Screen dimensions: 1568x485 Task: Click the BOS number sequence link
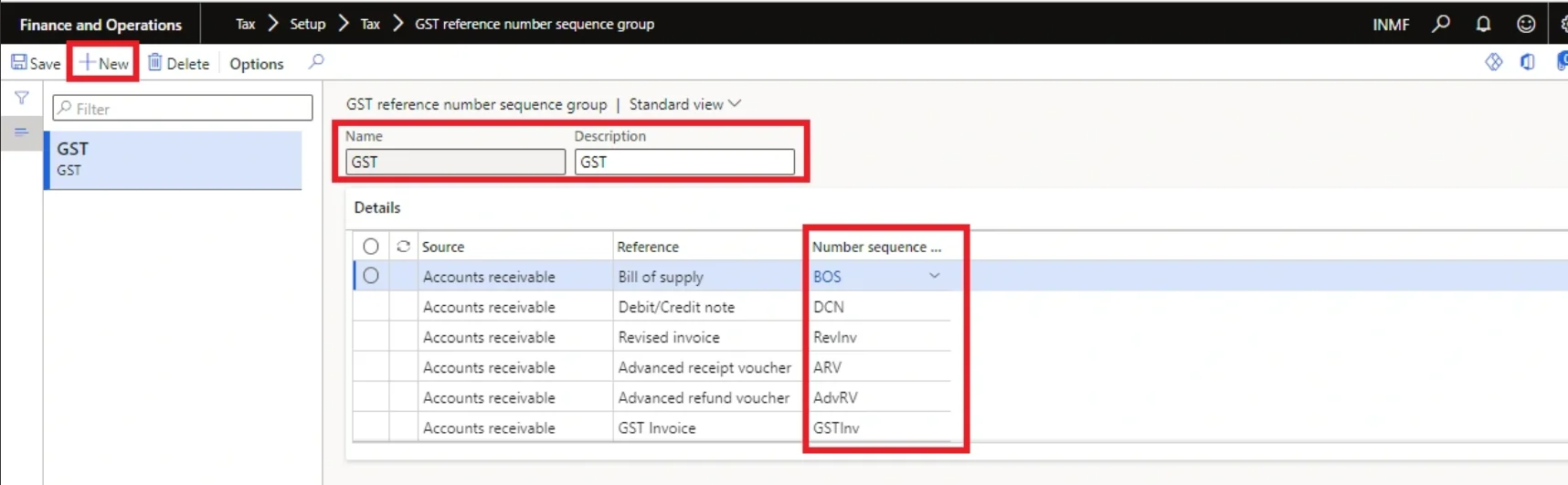[827, 276]
